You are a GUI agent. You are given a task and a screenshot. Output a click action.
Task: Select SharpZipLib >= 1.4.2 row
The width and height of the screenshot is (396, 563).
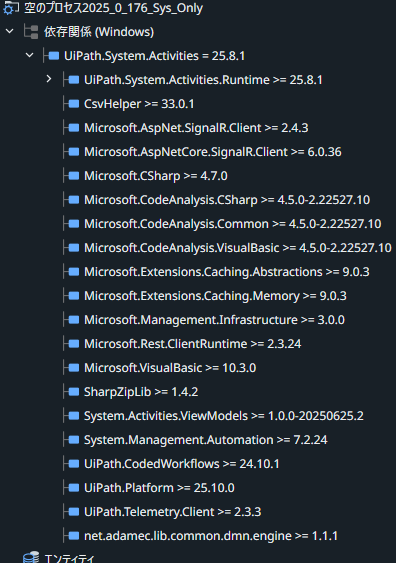point(141,392)
